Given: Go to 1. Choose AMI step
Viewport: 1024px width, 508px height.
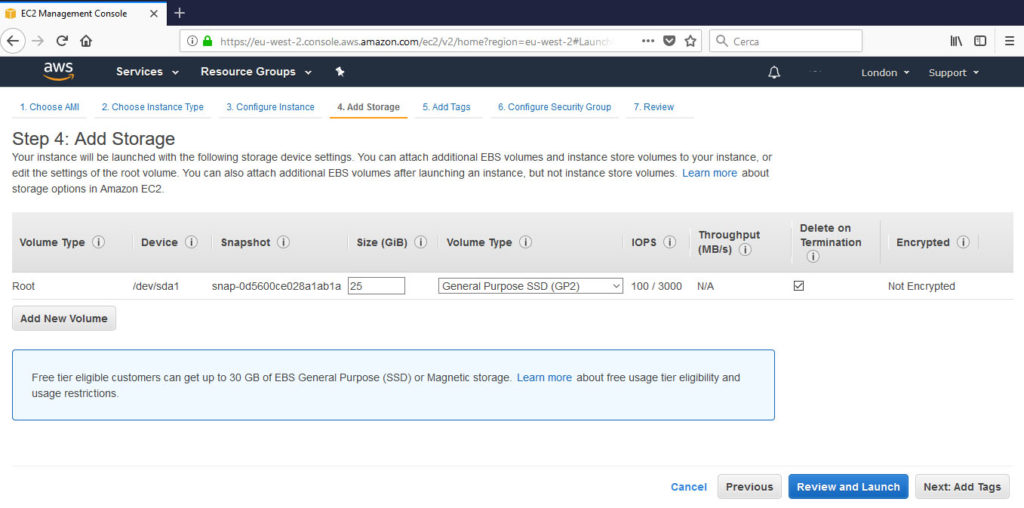Looking at the screenshot, I should (x=49, y=107).
